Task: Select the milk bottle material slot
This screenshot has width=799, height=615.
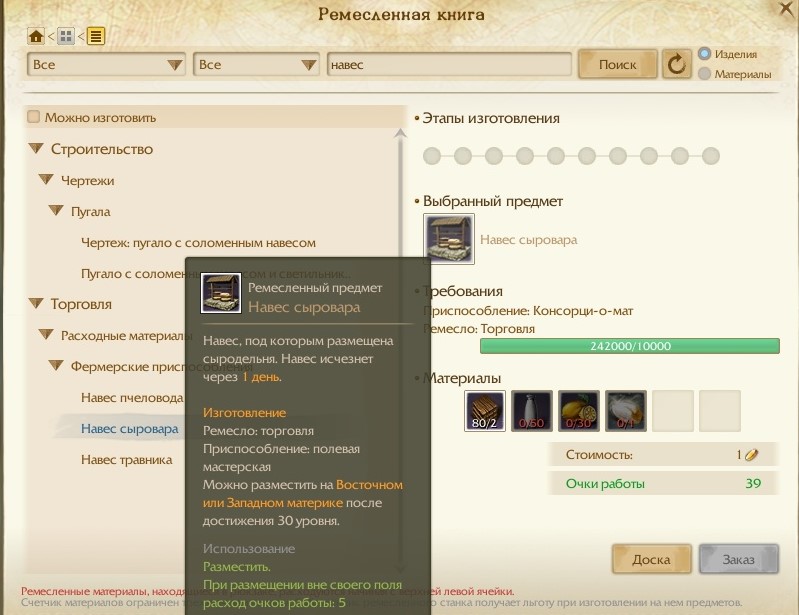Action: (x=531, y=411)
